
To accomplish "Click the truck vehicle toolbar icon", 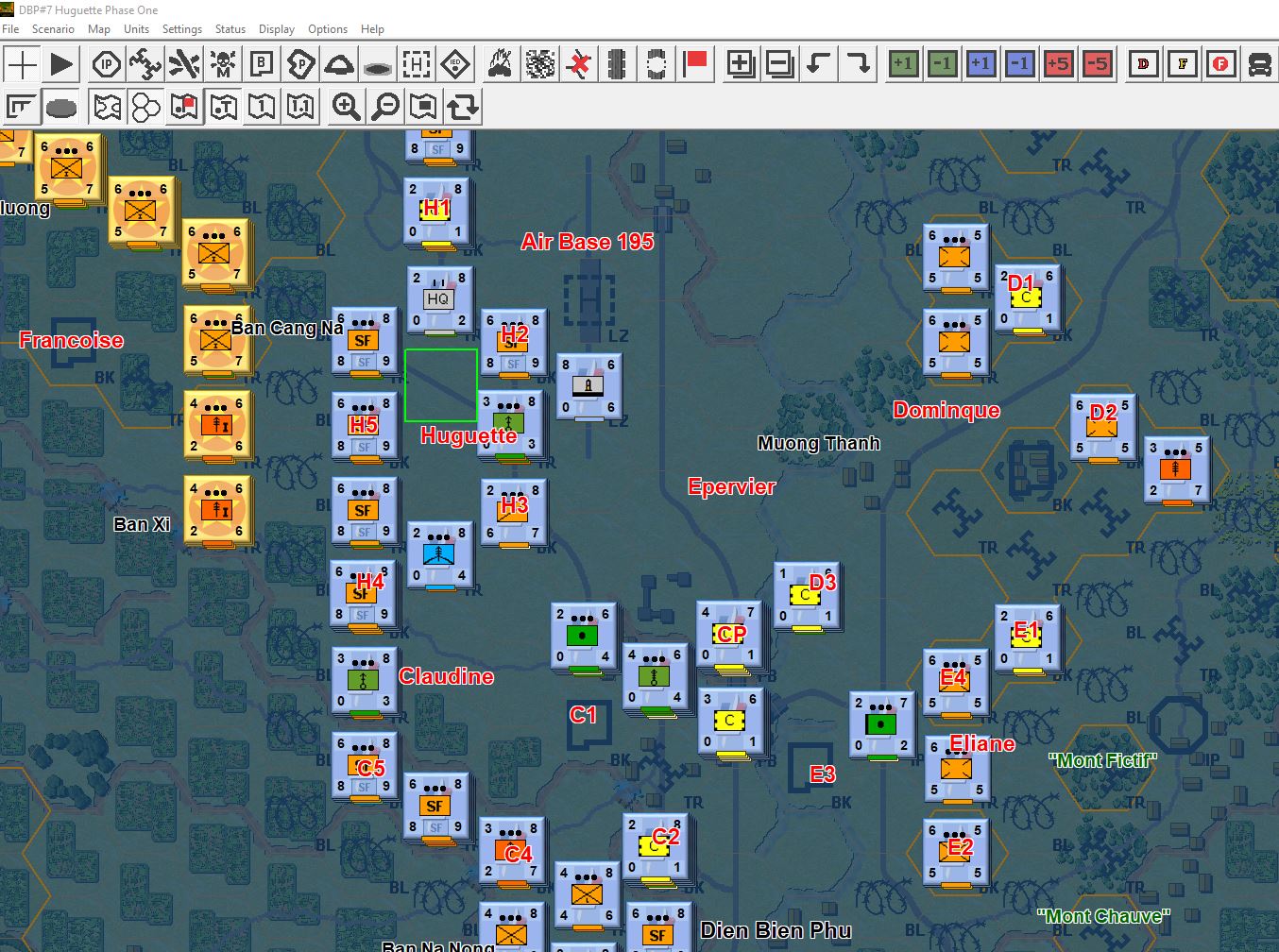I will coord(1259,64).
